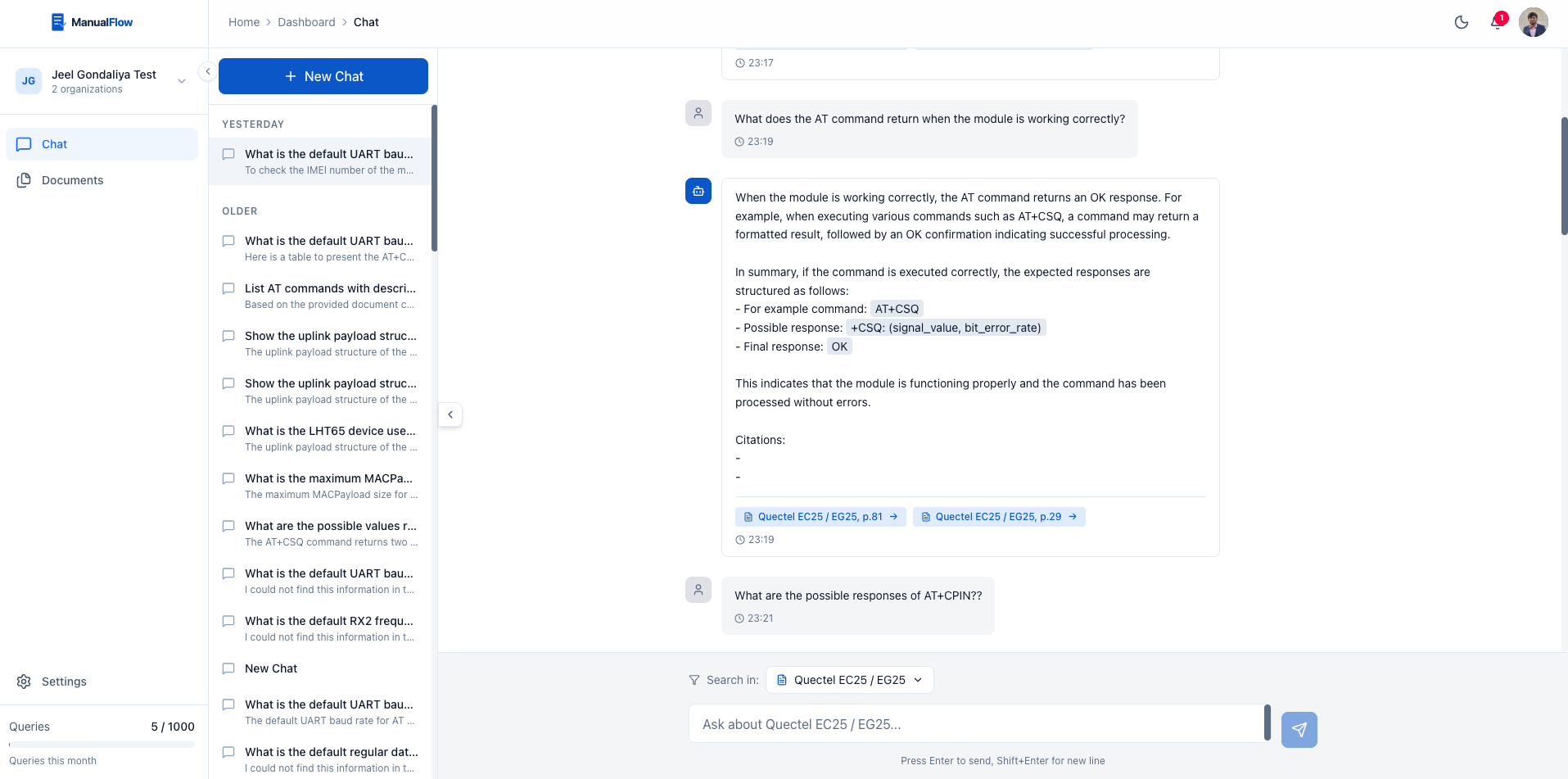
Task: Expand the organization switcher under Jeel Gondaliya Test
Action: 181,80
